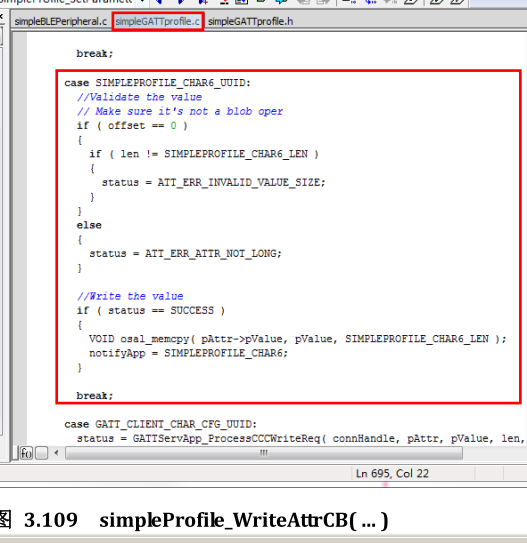Viewport: 527px width, 543px height.
Task: Click the //Validate the value comment
Action: pyautogui.click(x=140, y=97)
